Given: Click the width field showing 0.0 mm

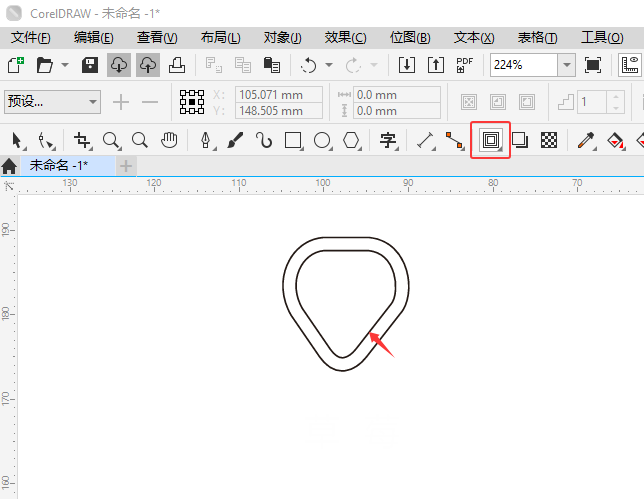Looking at the screenshot, I should (x=397, y=95).
